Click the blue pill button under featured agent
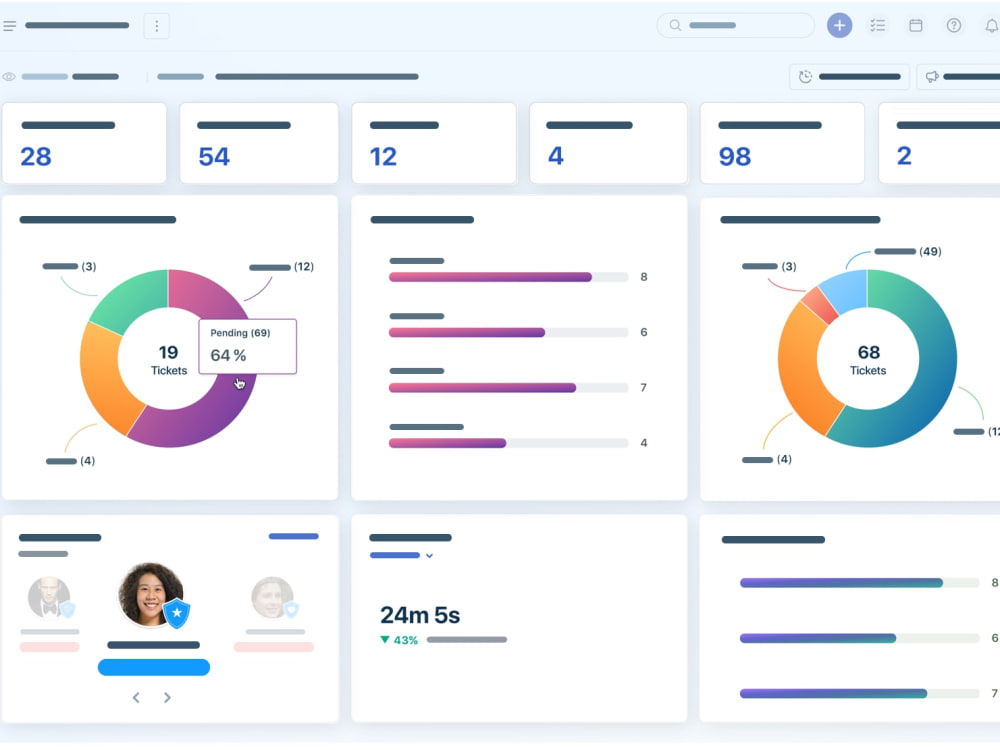Viewport: 1000px width, 750px height. (154, 667)
